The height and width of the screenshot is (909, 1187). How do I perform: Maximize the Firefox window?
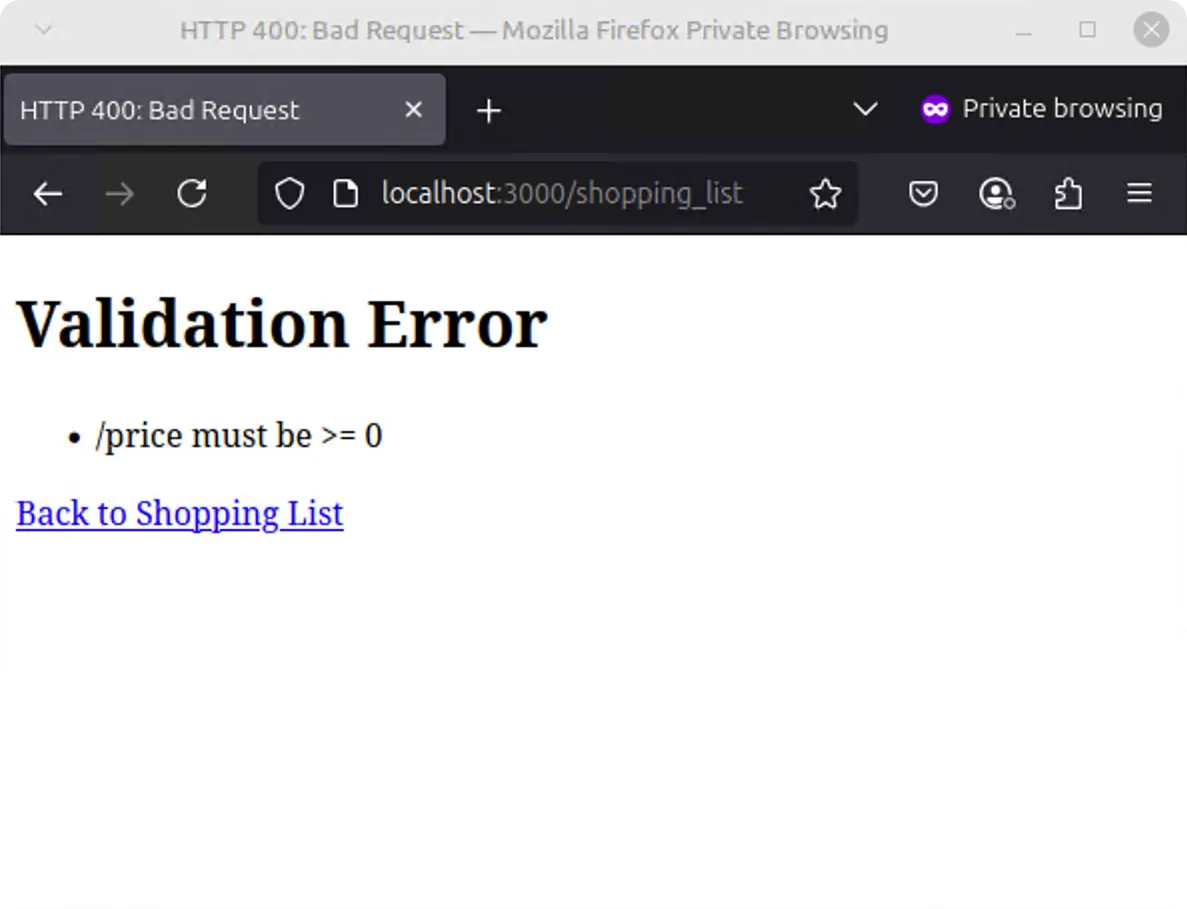coord(1087,30)
